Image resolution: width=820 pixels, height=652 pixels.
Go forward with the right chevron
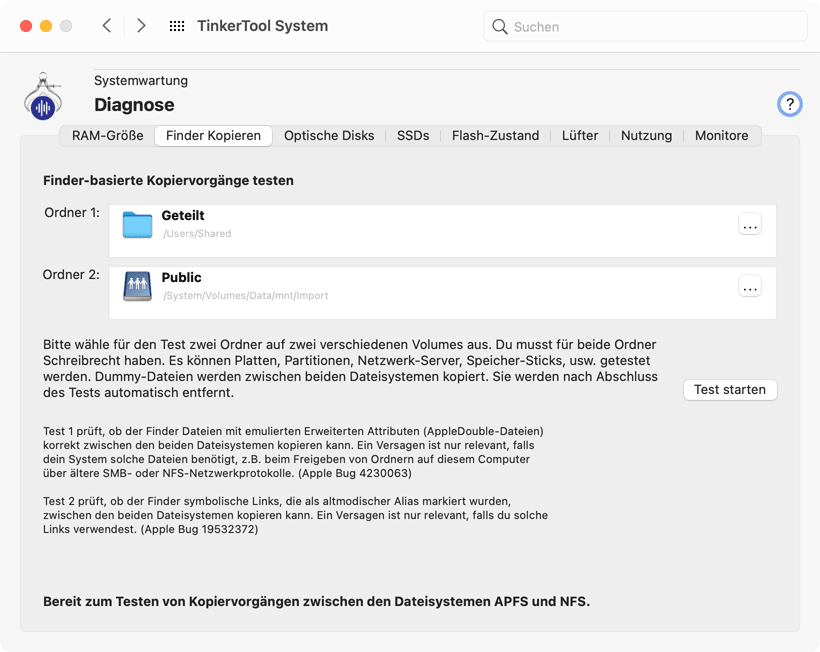tap(141, 26)
